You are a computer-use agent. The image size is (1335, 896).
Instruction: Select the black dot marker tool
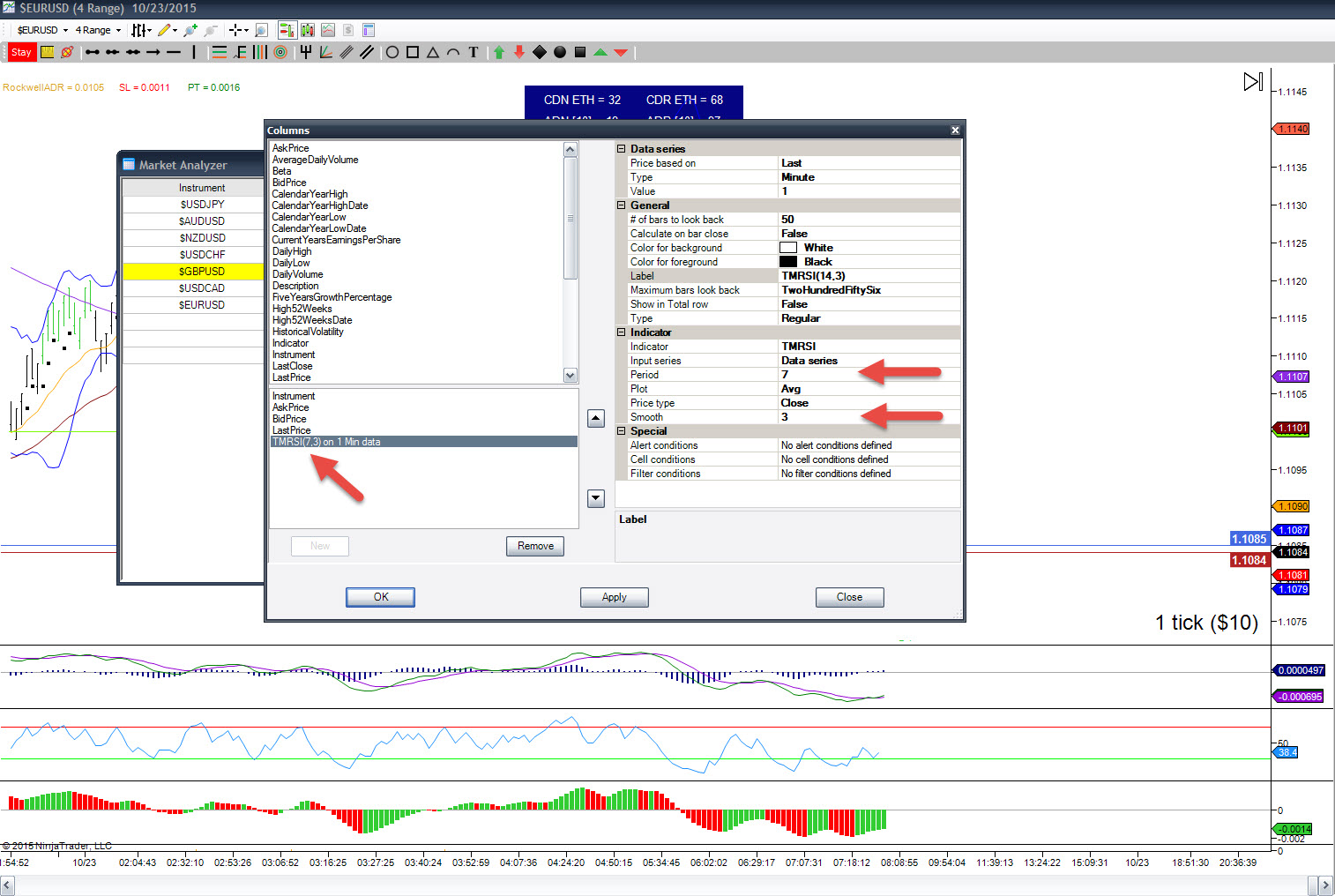click(x=560, y=52)
